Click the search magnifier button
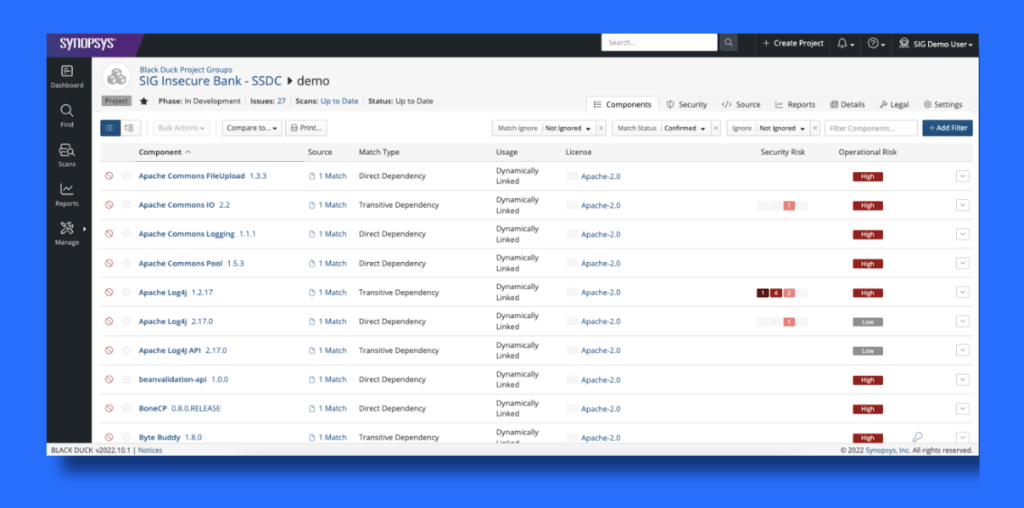This screenshot has width=1024, height=508. (728, 42)
